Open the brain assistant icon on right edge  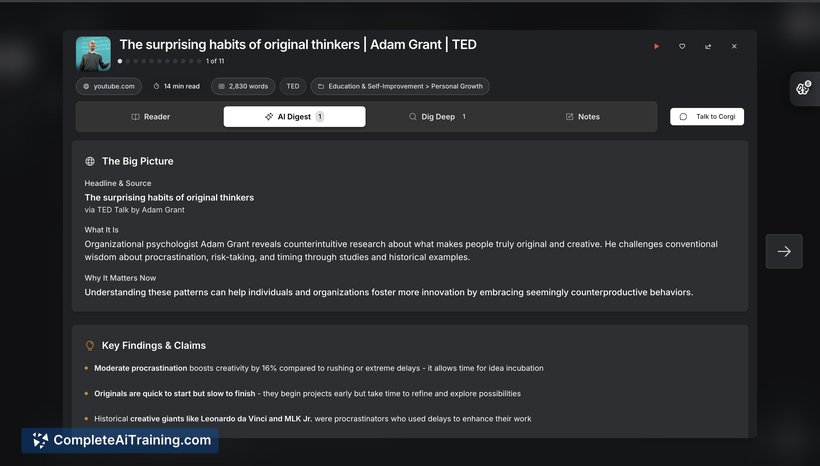point(804,88)
